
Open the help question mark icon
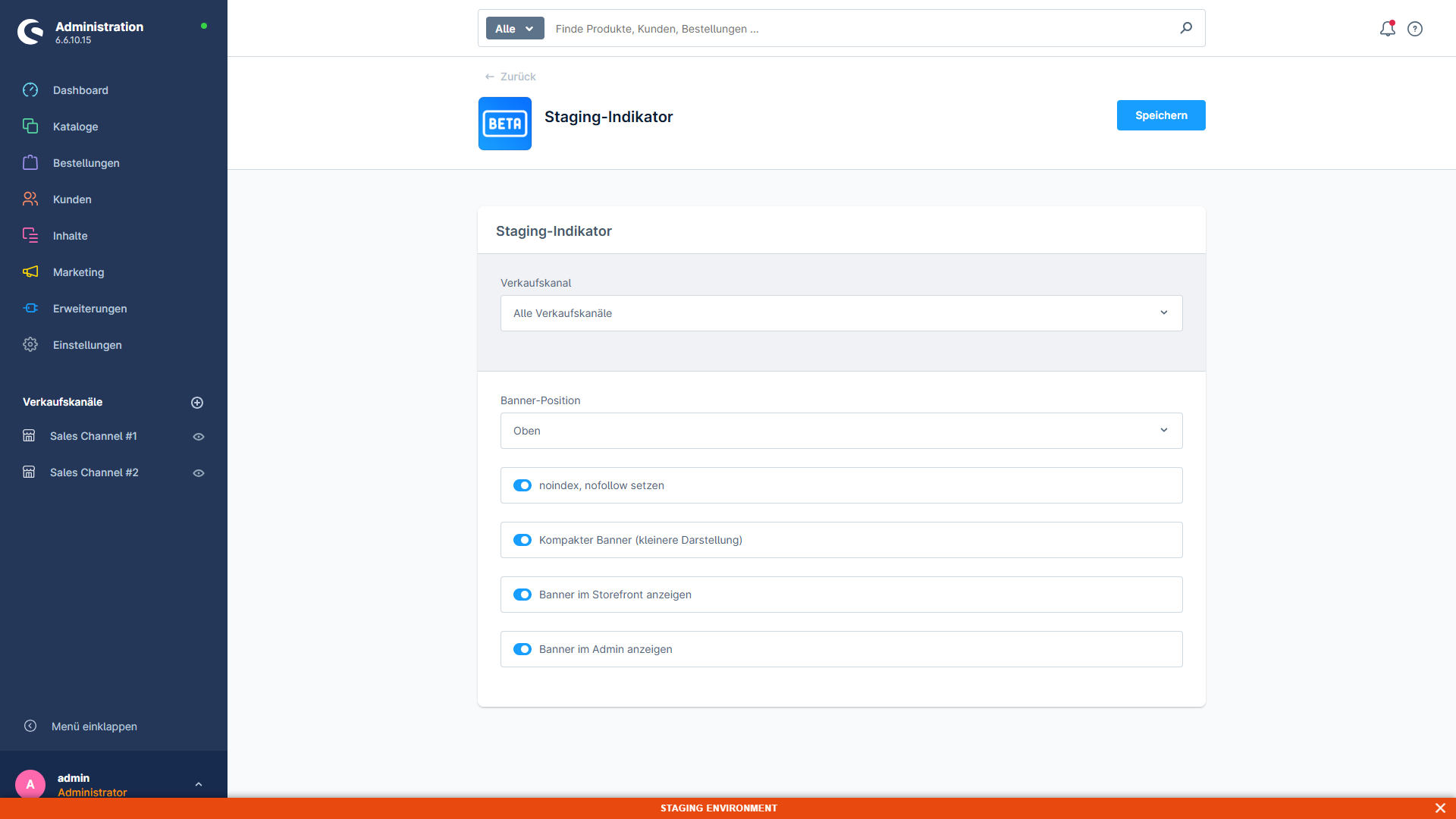click(1415, 29)
